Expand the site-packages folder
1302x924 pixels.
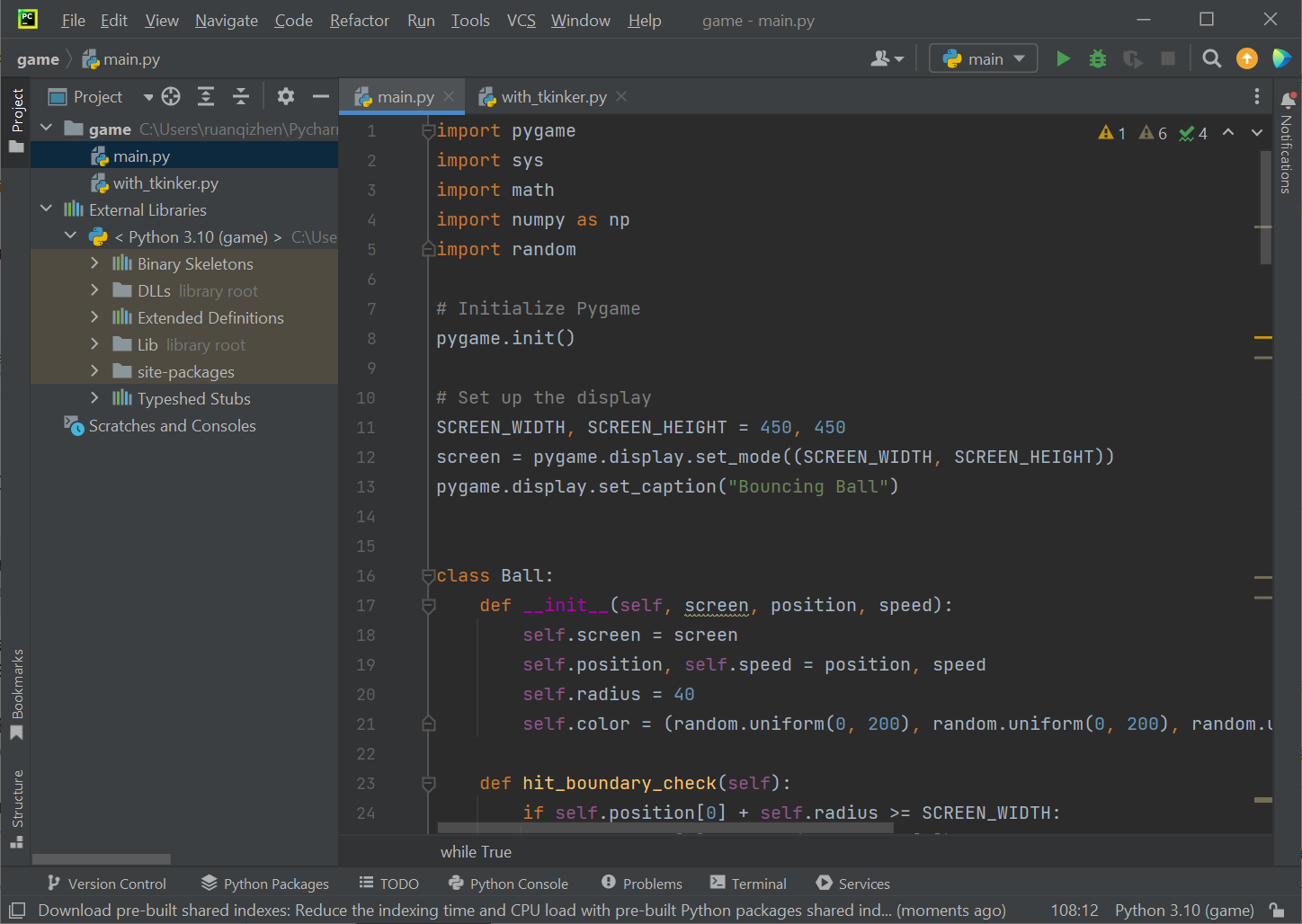tap(94, 371)
